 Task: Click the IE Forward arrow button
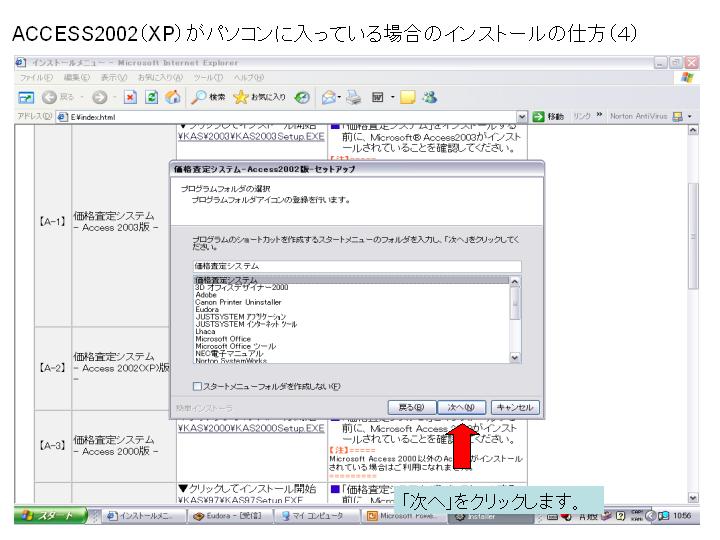click(x=99, y=97)
